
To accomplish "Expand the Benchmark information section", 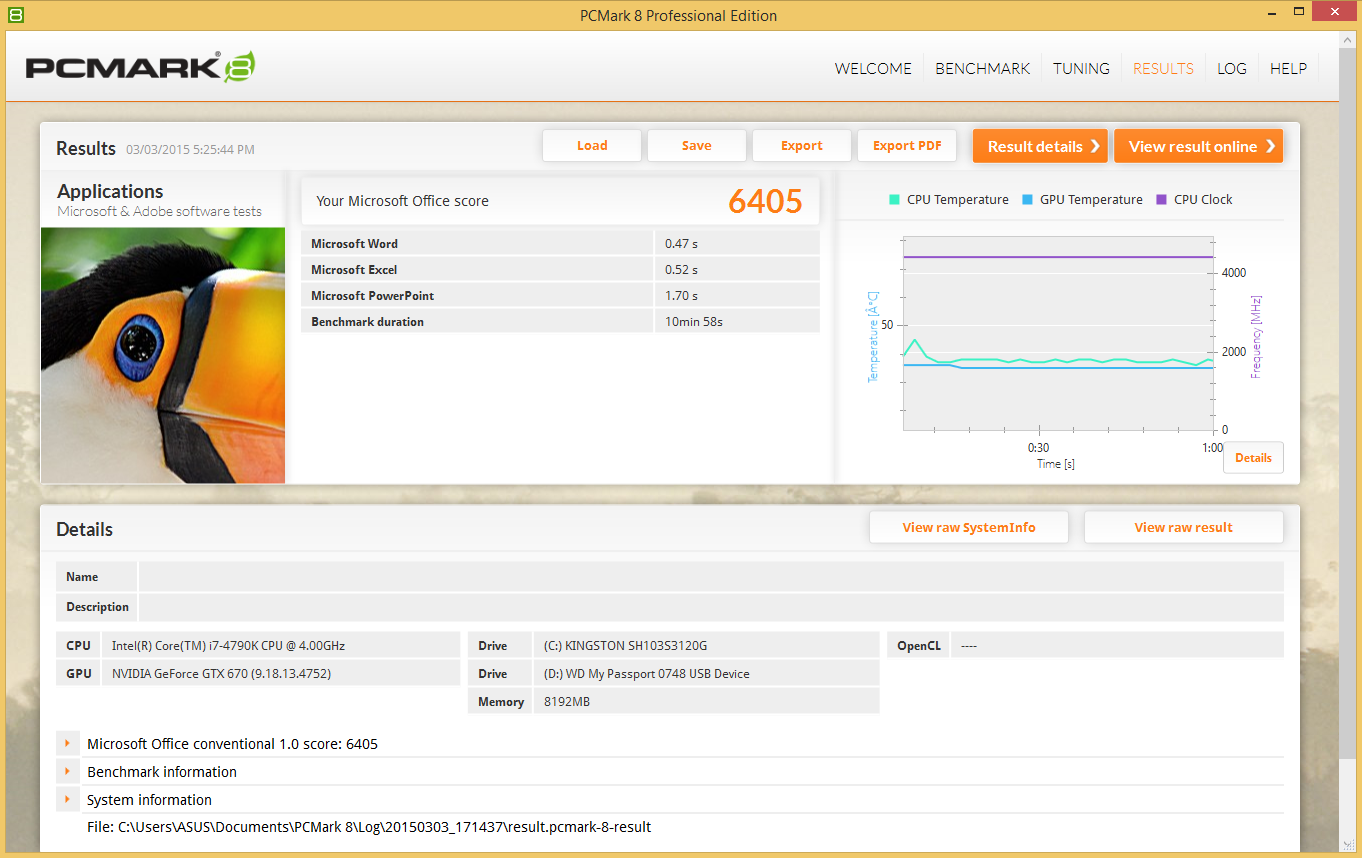I will (x=67, y=772).
